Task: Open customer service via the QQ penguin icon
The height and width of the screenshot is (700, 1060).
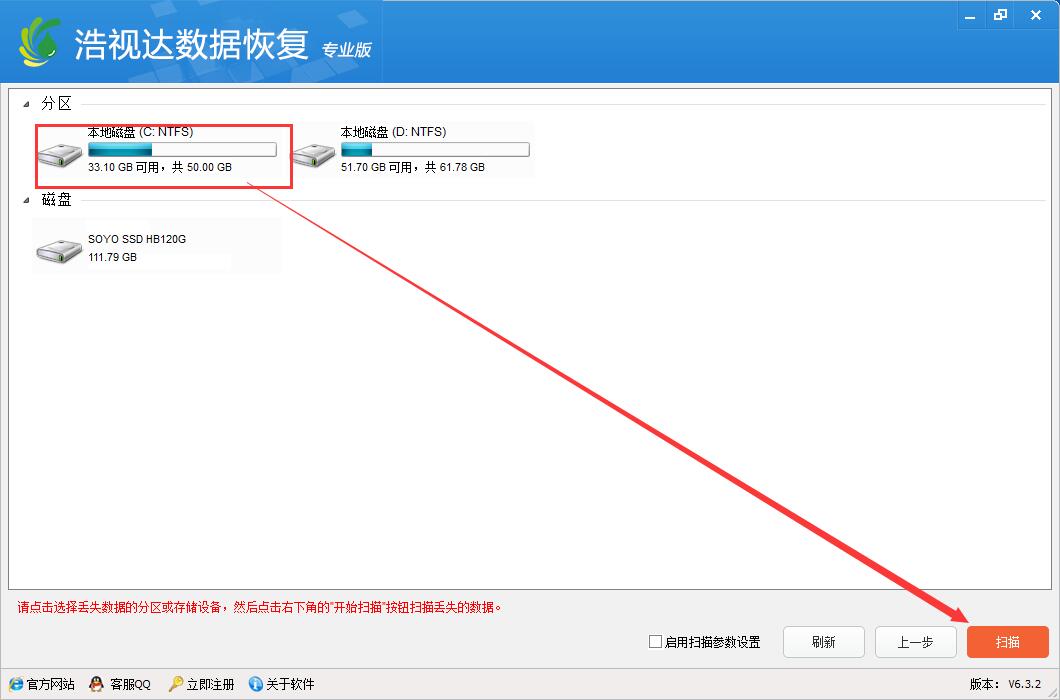Action: point(95,684)
